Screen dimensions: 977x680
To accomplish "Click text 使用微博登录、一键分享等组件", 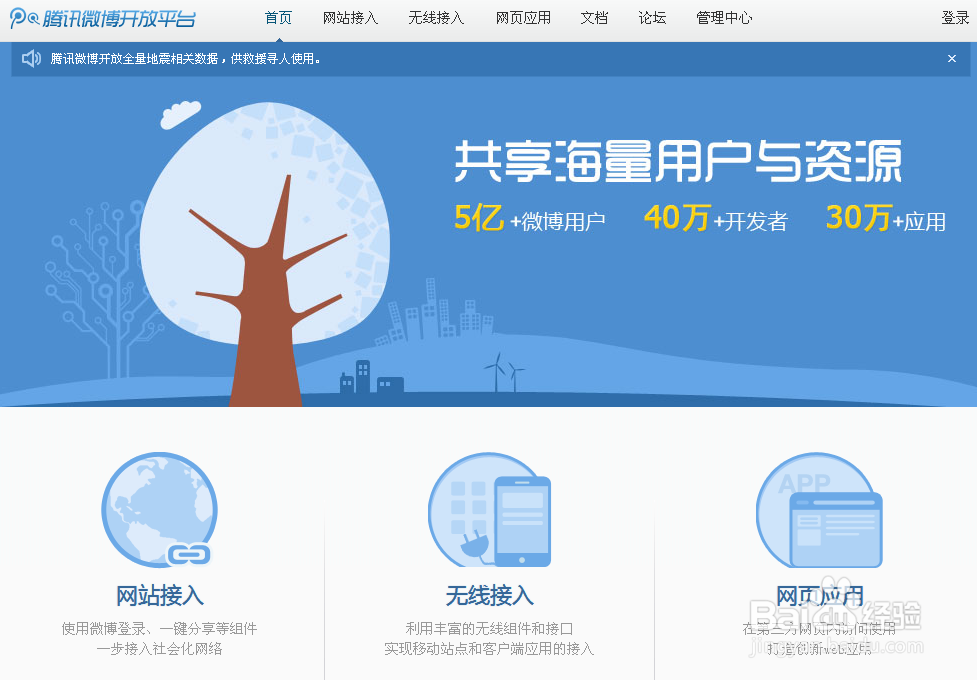I will (160, 628).
